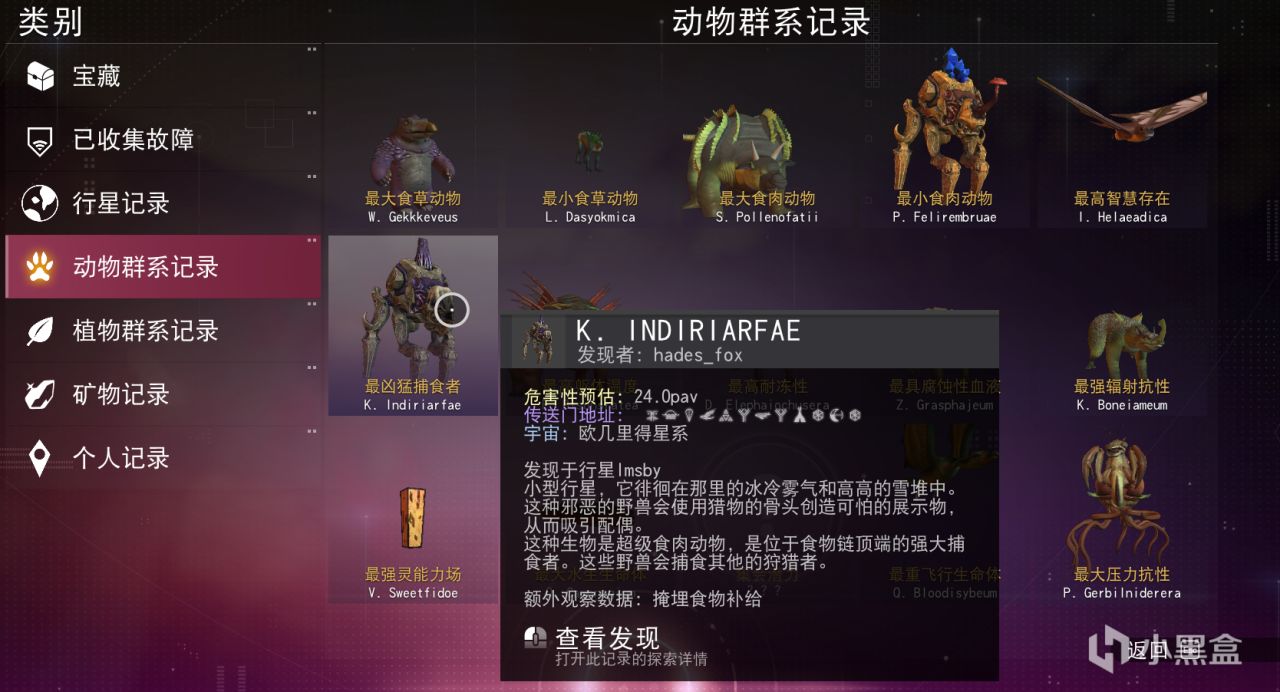Click the map pin icon beside 个人记录

(40, 459)
